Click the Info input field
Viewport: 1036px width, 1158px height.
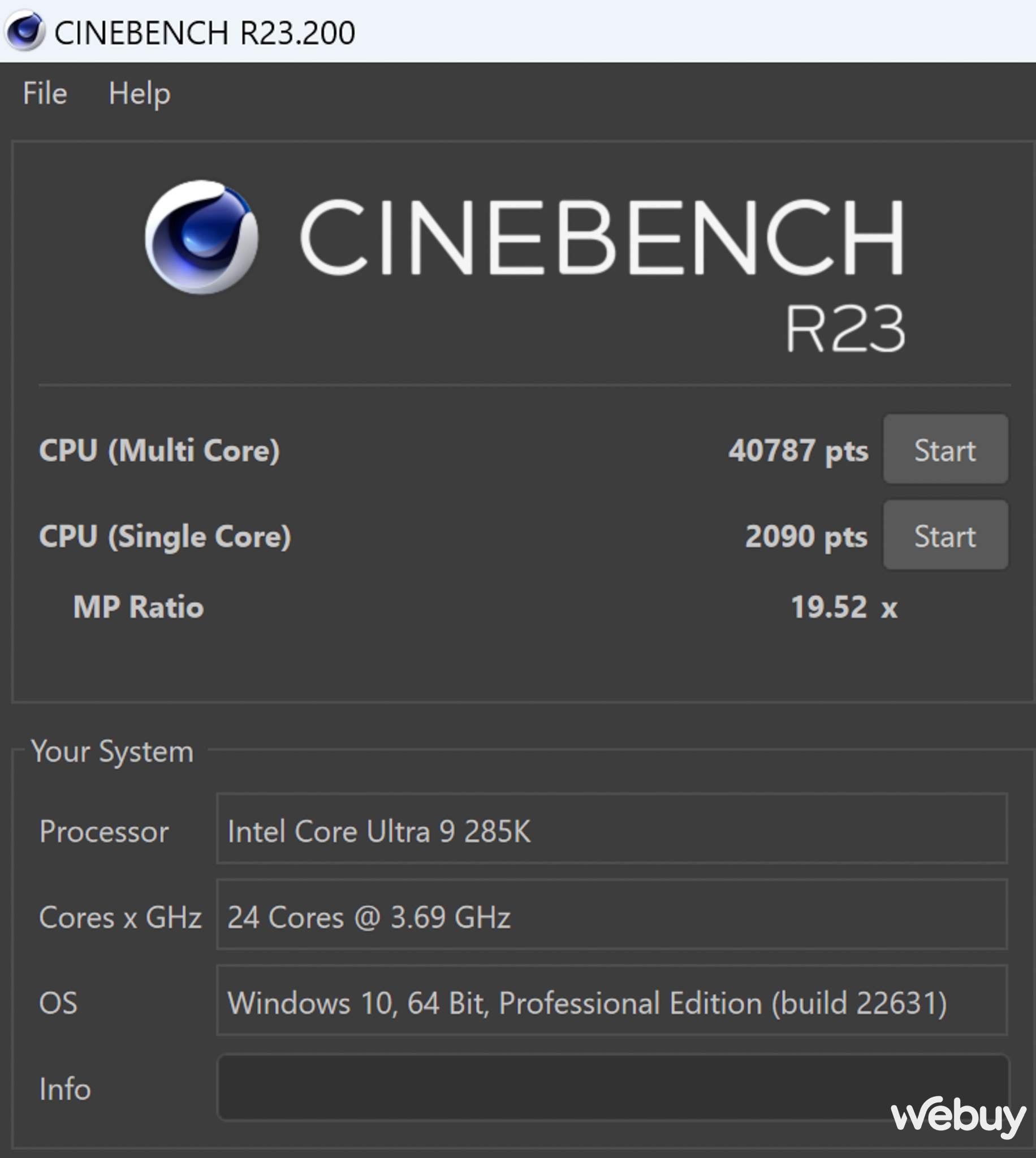[612, 1087]
